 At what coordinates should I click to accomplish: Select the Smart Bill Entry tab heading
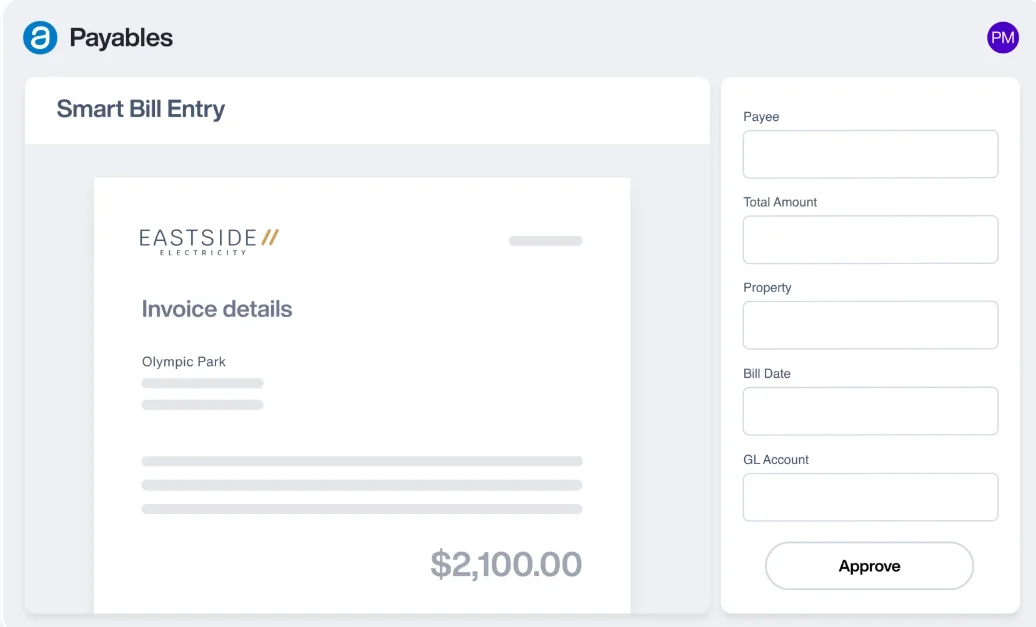point(141,110)
